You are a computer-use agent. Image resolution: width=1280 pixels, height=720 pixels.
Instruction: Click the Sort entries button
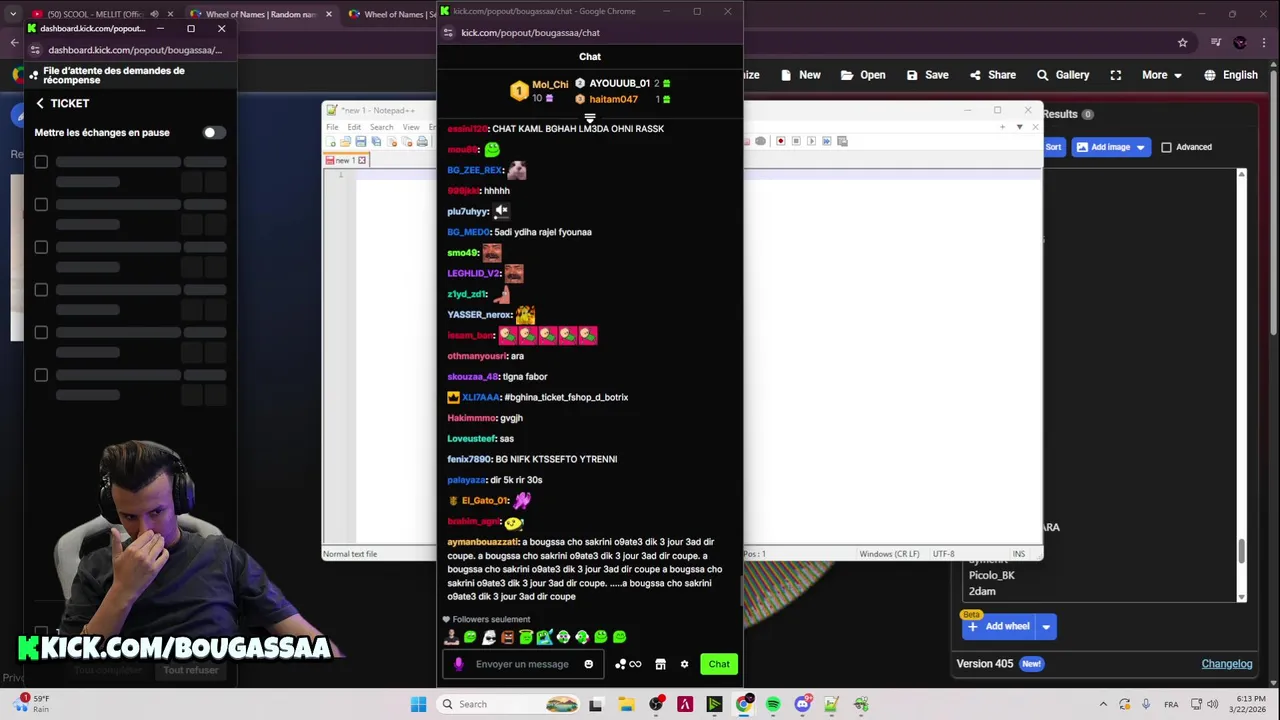click(1053, 147)
